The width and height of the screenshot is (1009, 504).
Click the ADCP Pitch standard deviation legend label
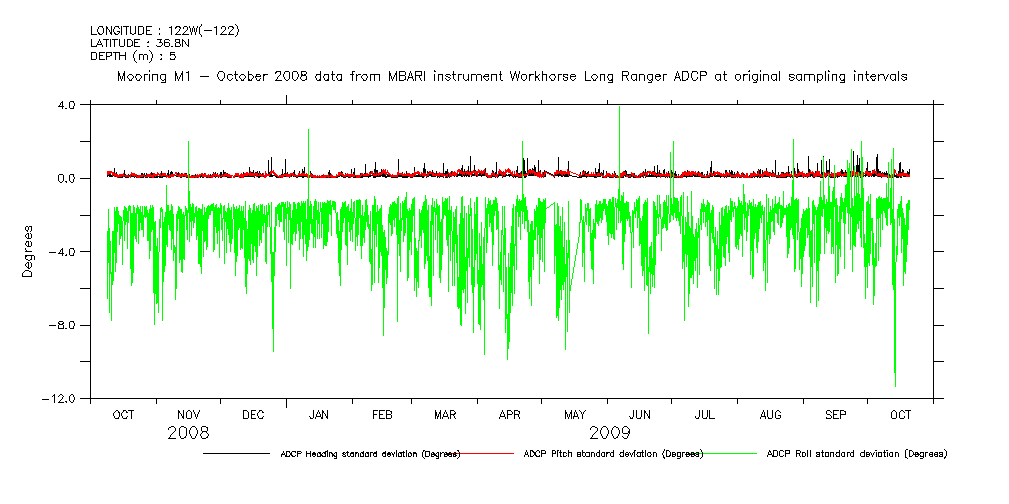(x=613, y=454)
